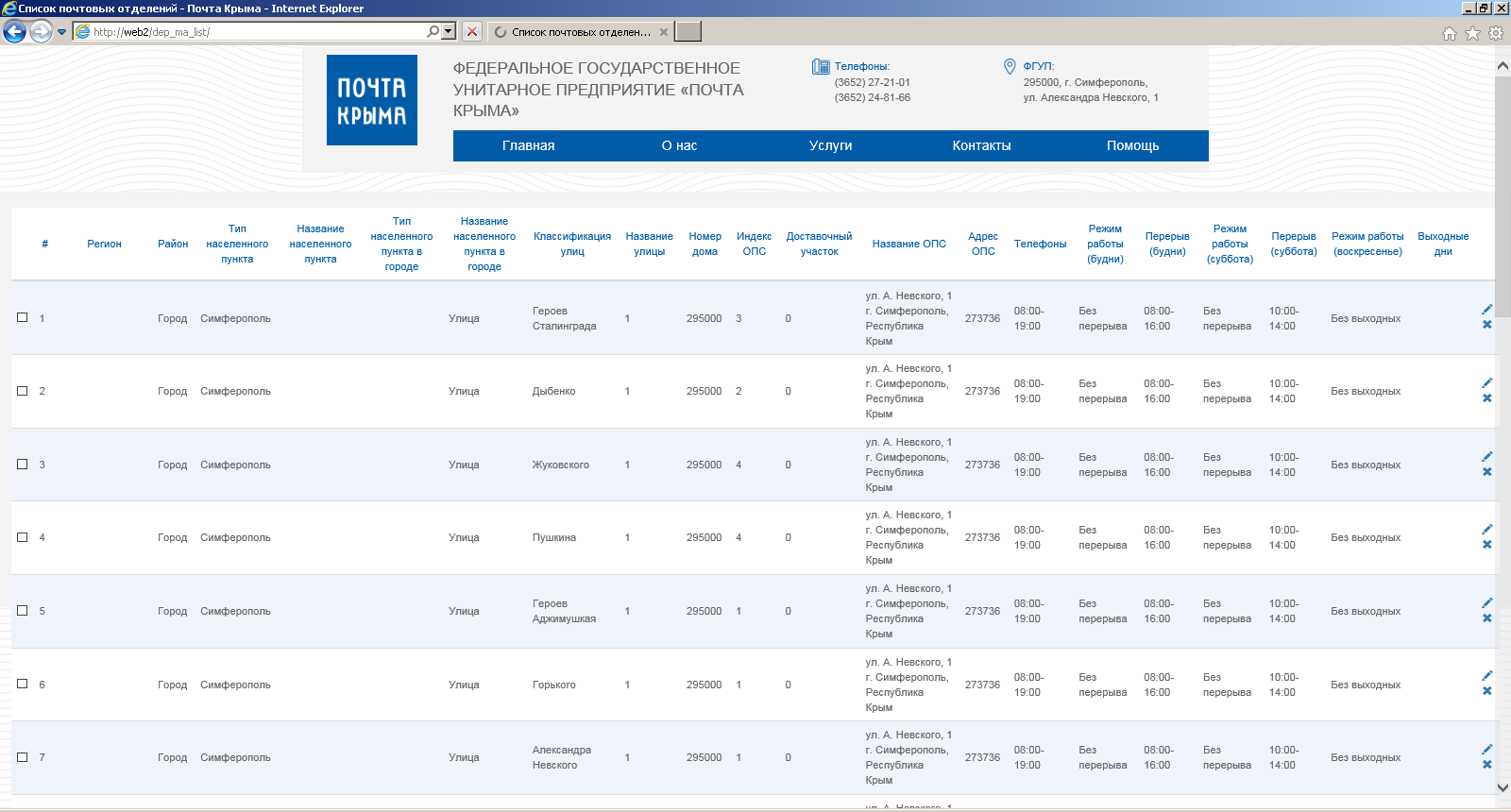Edit row 2 with the pencil icon
Viewport: 1511px width, 812px height.
[1487, 383]
